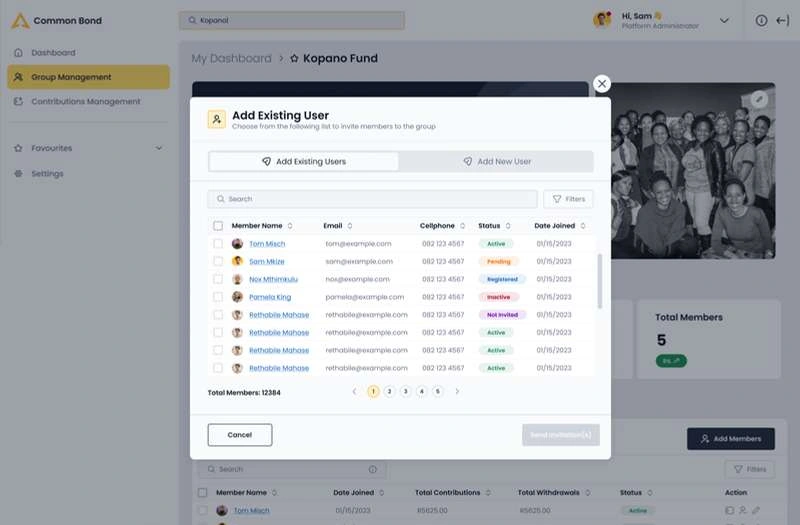Screen dimensions: 800x525
Task: Open Sam Mkize profile link
Action: point(266,261)
